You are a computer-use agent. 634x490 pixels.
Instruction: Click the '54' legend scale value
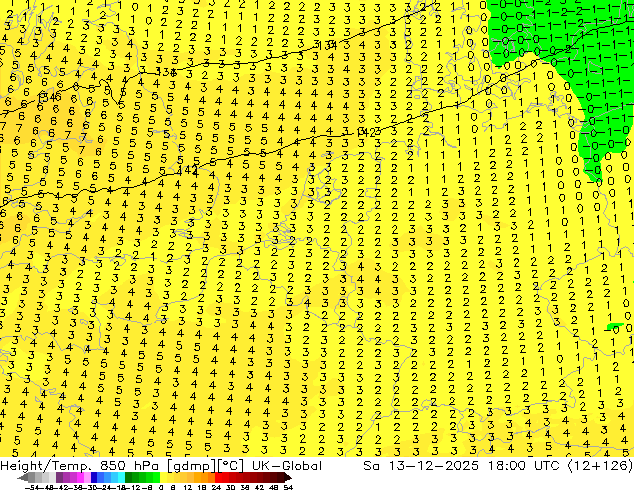pos(288,488)
